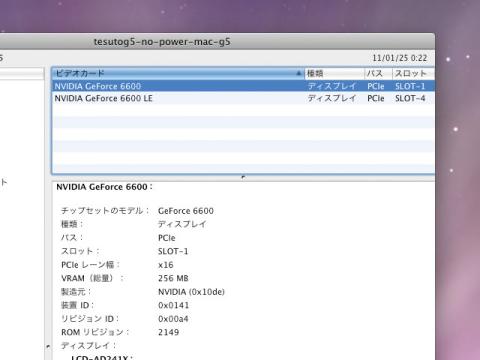Click SLOT-1 cell in the selected row
This screenshot has width=480, height=360.
(x=410, y=86)
